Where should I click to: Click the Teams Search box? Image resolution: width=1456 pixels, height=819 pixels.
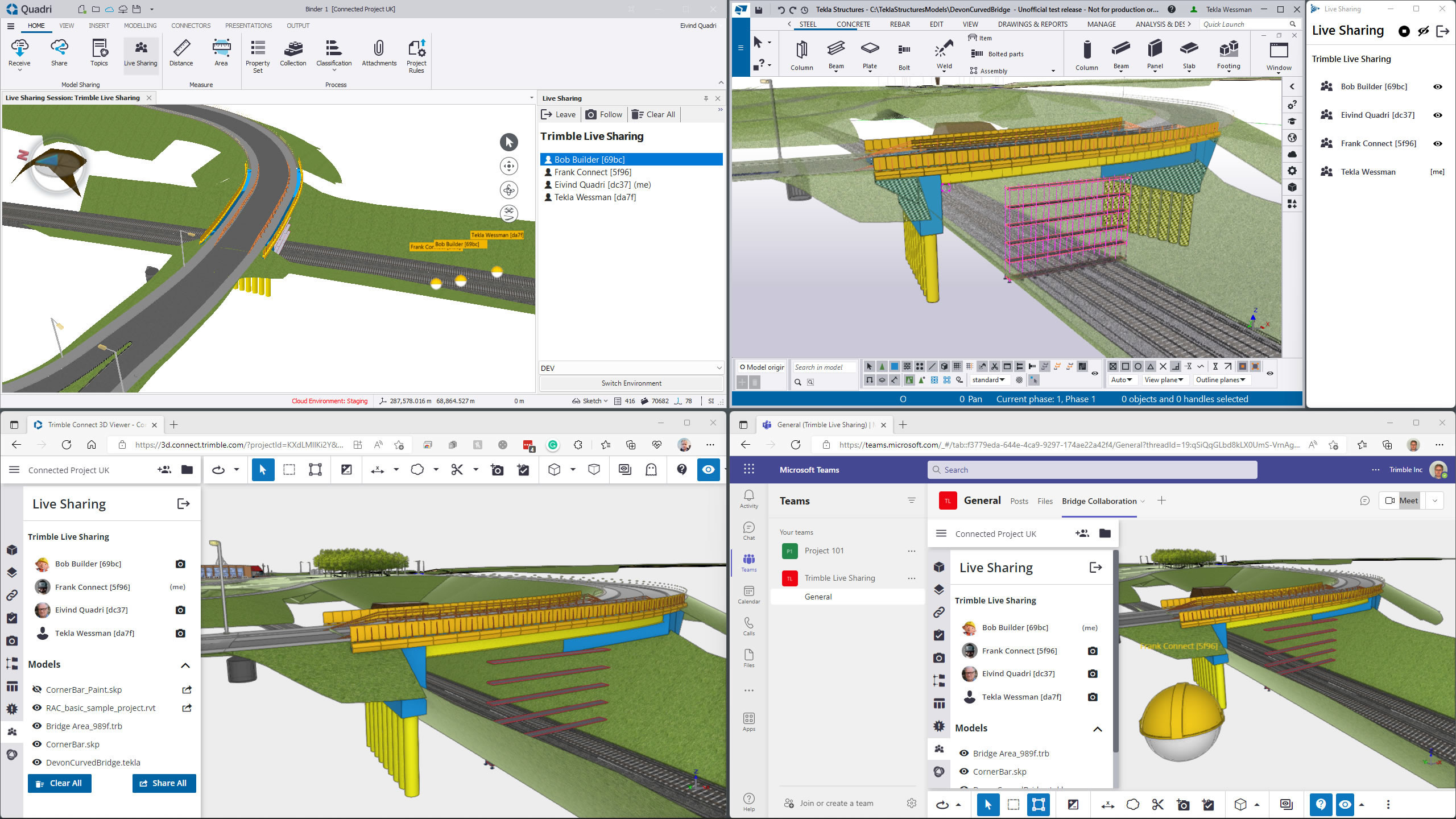point(1091,470)
